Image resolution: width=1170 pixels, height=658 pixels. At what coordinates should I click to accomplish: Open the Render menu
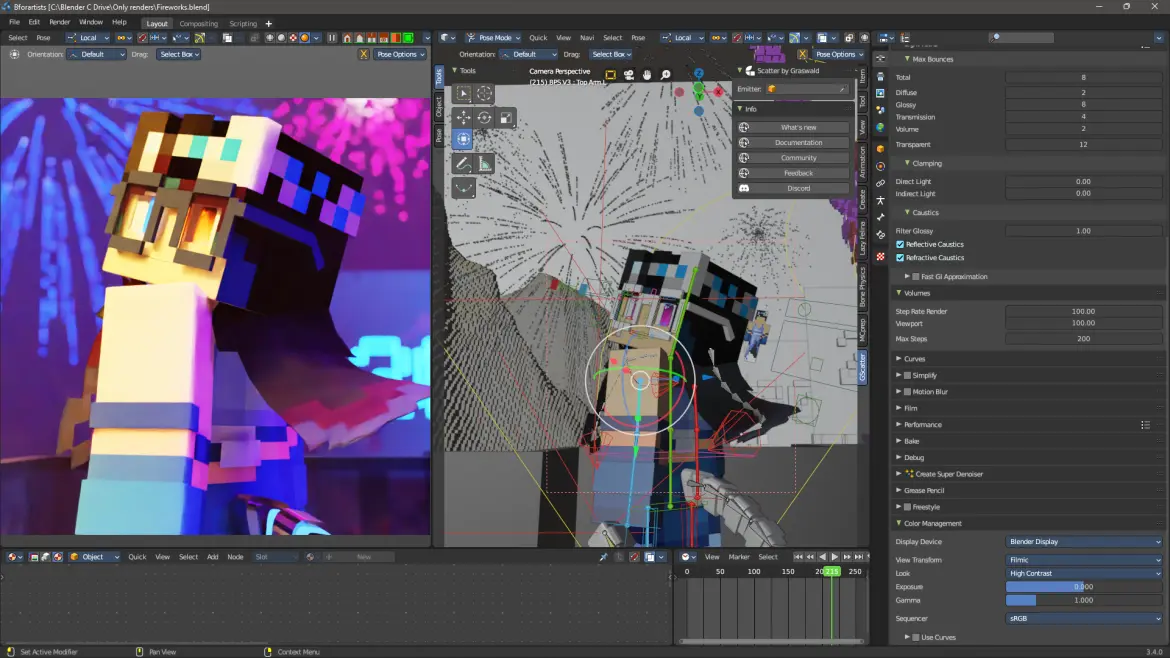[x=60, y=22]
